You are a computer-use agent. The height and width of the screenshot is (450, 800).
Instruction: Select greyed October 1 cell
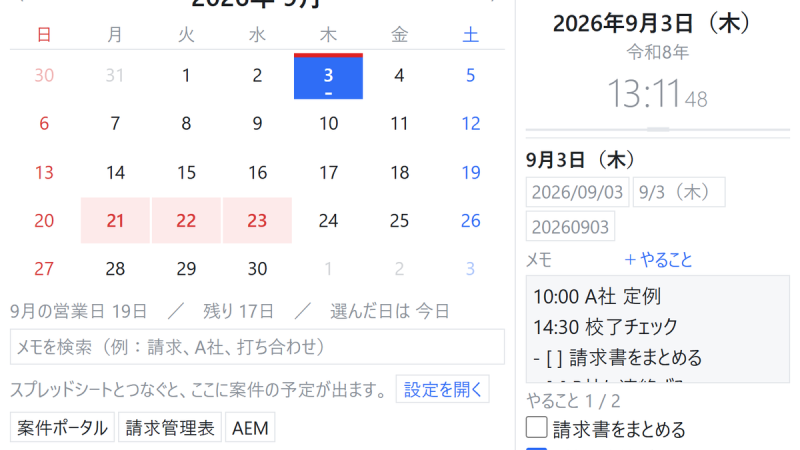pos(328,268)
